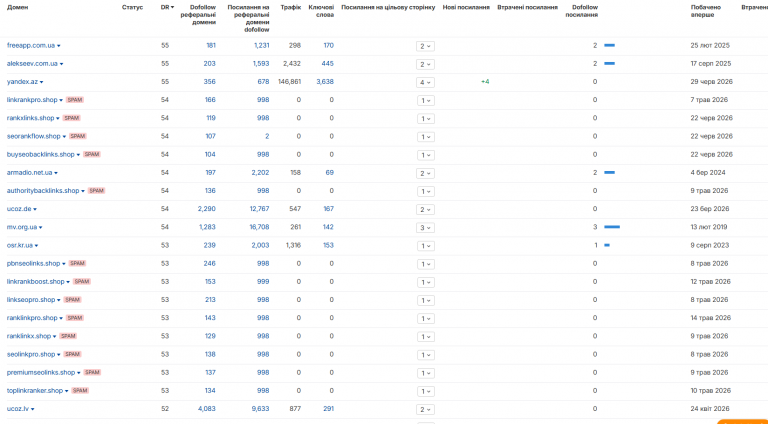Sort by the Нові посилання column header

click(466, 7)
